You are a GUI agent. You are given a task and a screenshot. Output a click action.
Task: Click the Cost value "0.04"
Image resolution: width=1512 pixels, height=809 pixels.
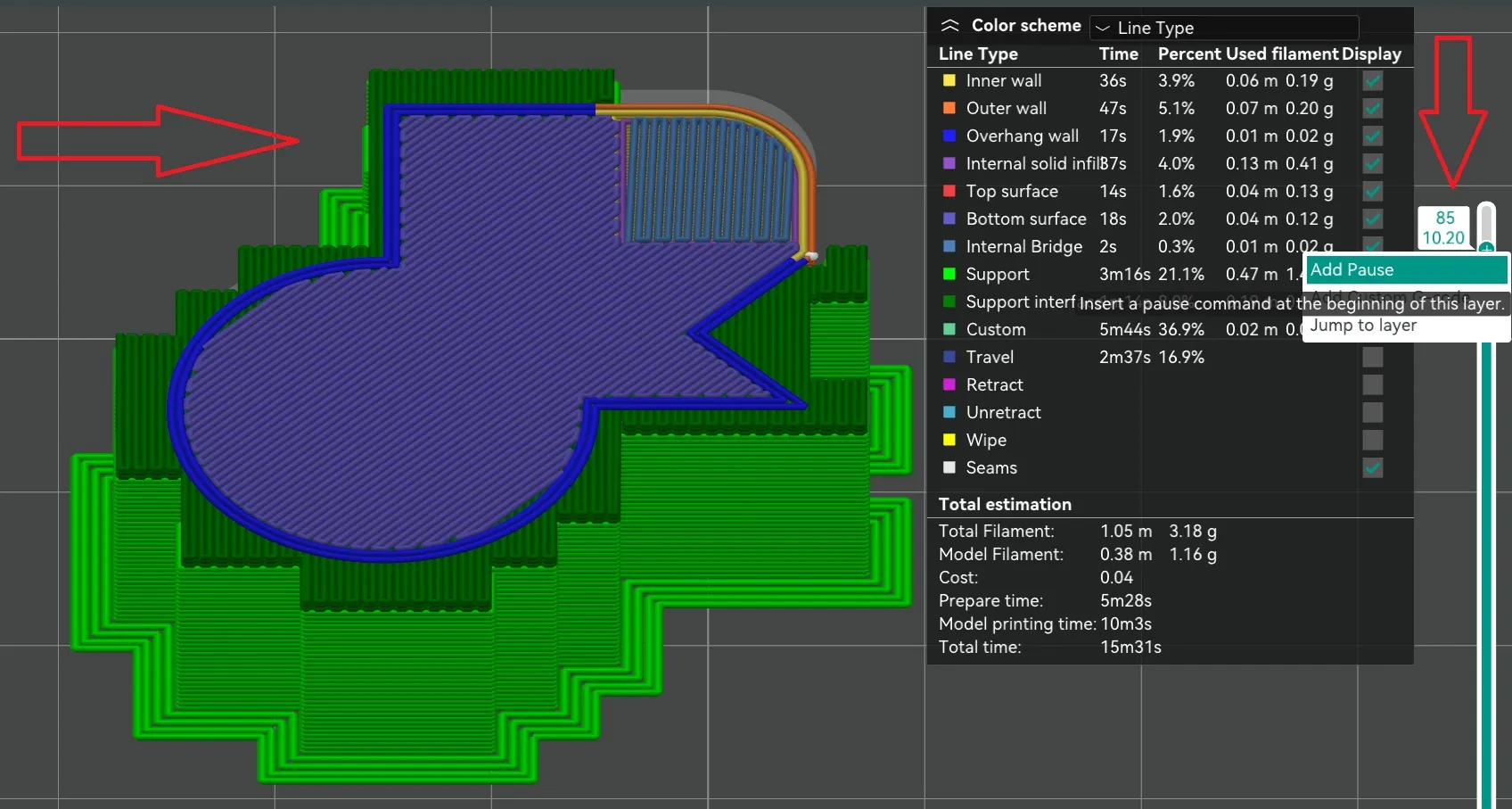coord(1116,577)
